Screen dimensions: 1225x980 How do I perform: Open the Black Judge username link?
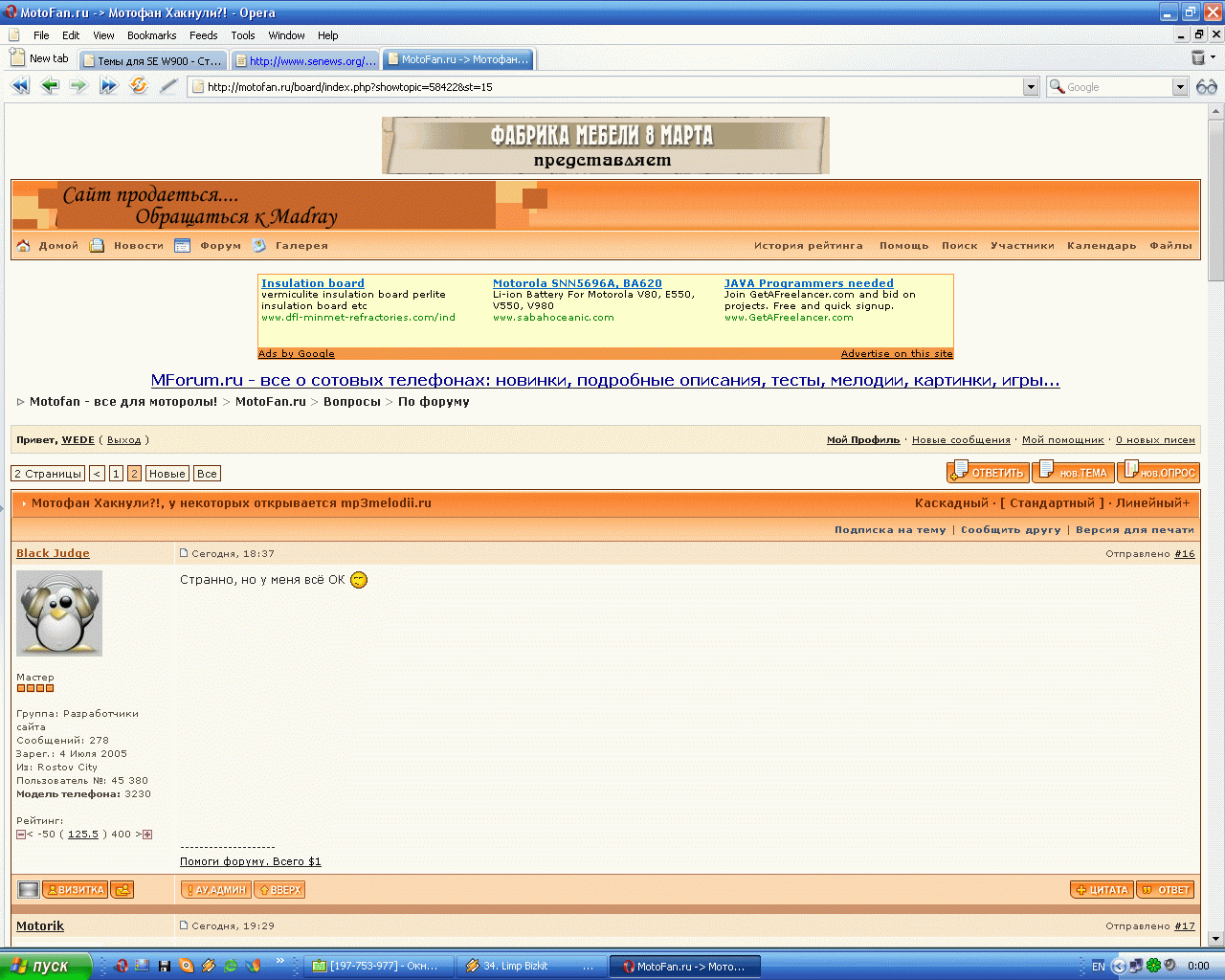[53, 553]
